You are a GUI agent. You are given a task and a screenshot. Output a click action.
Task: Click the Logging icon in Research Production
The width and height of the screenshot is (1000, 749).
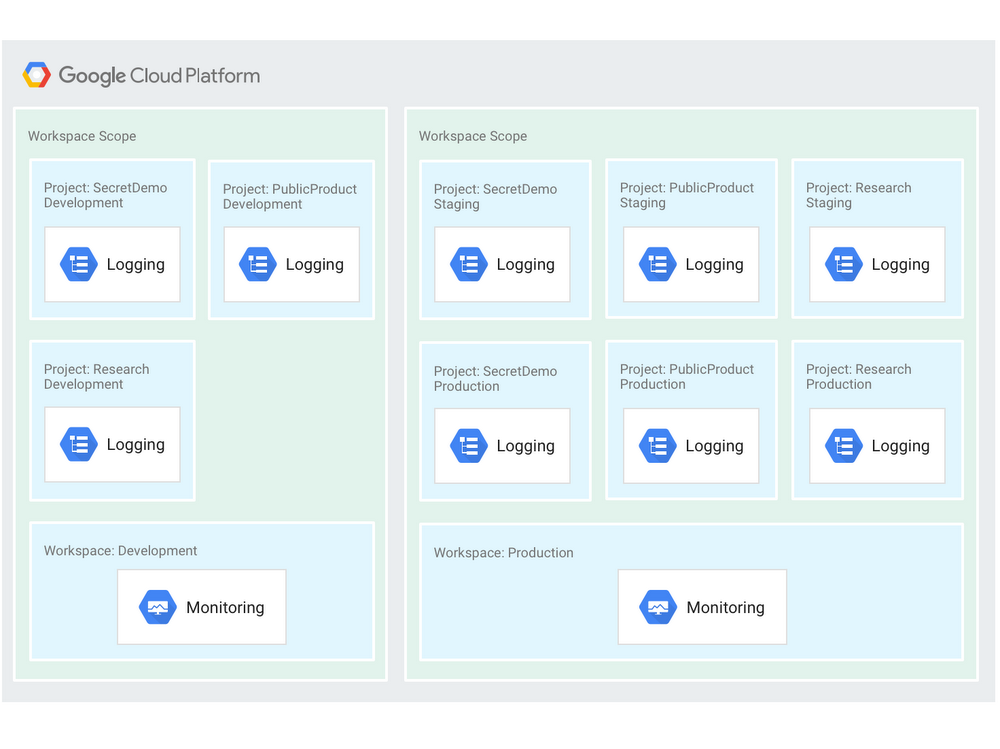pos(844,445)
